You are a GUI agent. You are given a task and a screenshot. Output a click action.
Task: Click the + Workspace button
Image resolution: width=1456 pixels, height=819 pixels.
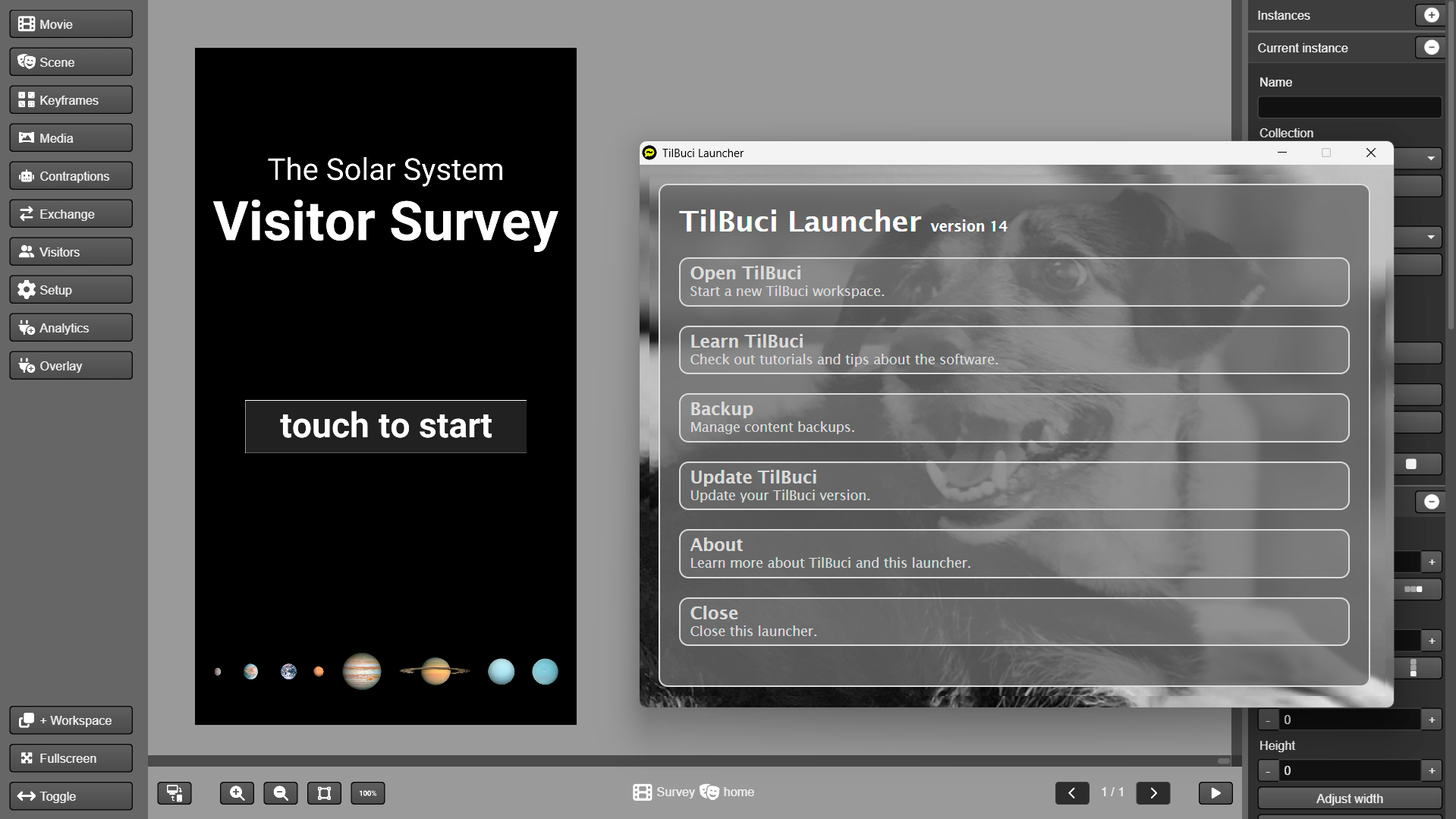pyautogui.click(x=71, y=720)
